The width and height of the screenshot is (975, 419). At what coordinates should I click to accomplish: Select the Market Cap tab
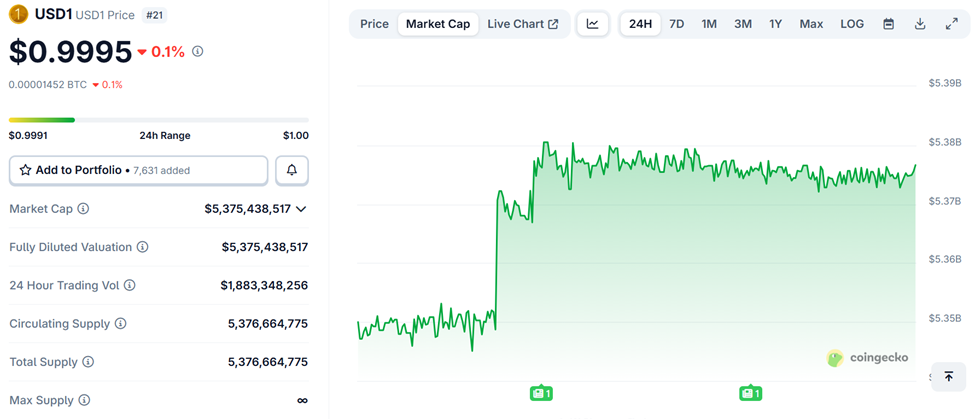tap(438, 24)
